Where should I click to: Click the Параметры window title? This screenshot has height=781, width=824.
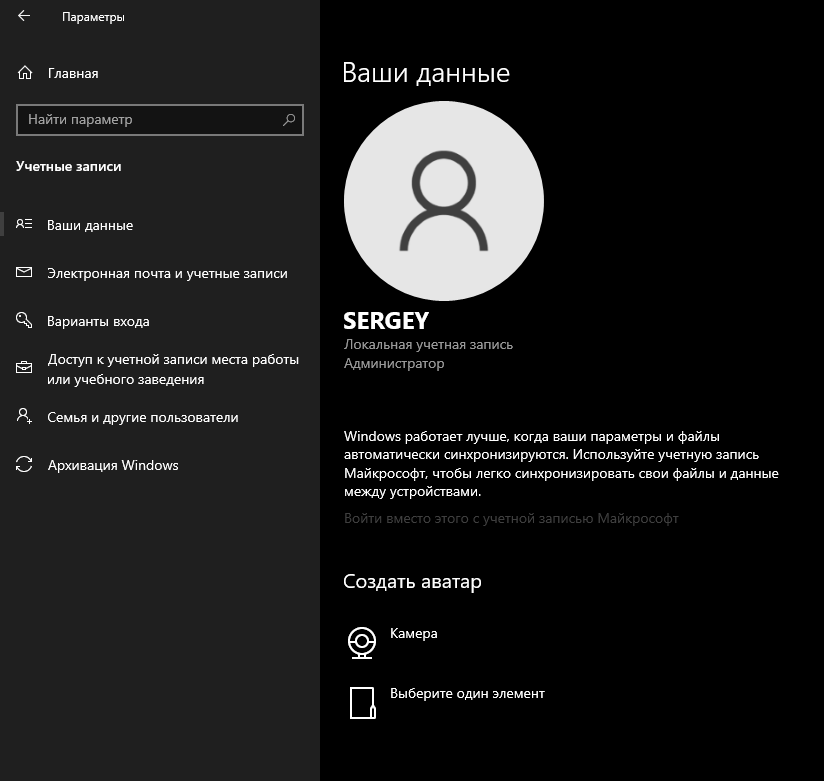coord(93,17)
